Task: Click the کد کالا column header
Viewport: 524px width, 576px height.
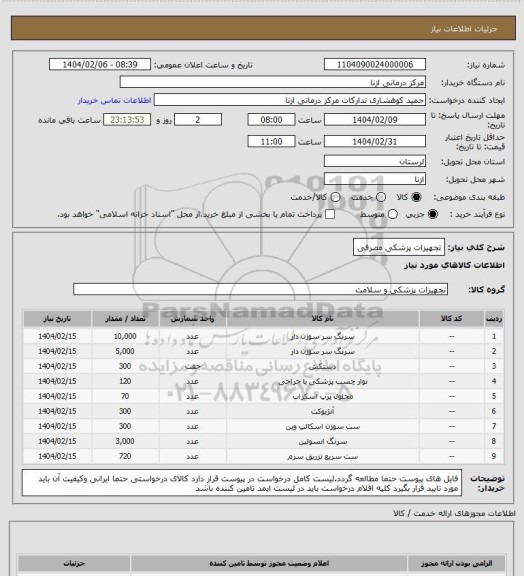Action: tap(452, 318)
